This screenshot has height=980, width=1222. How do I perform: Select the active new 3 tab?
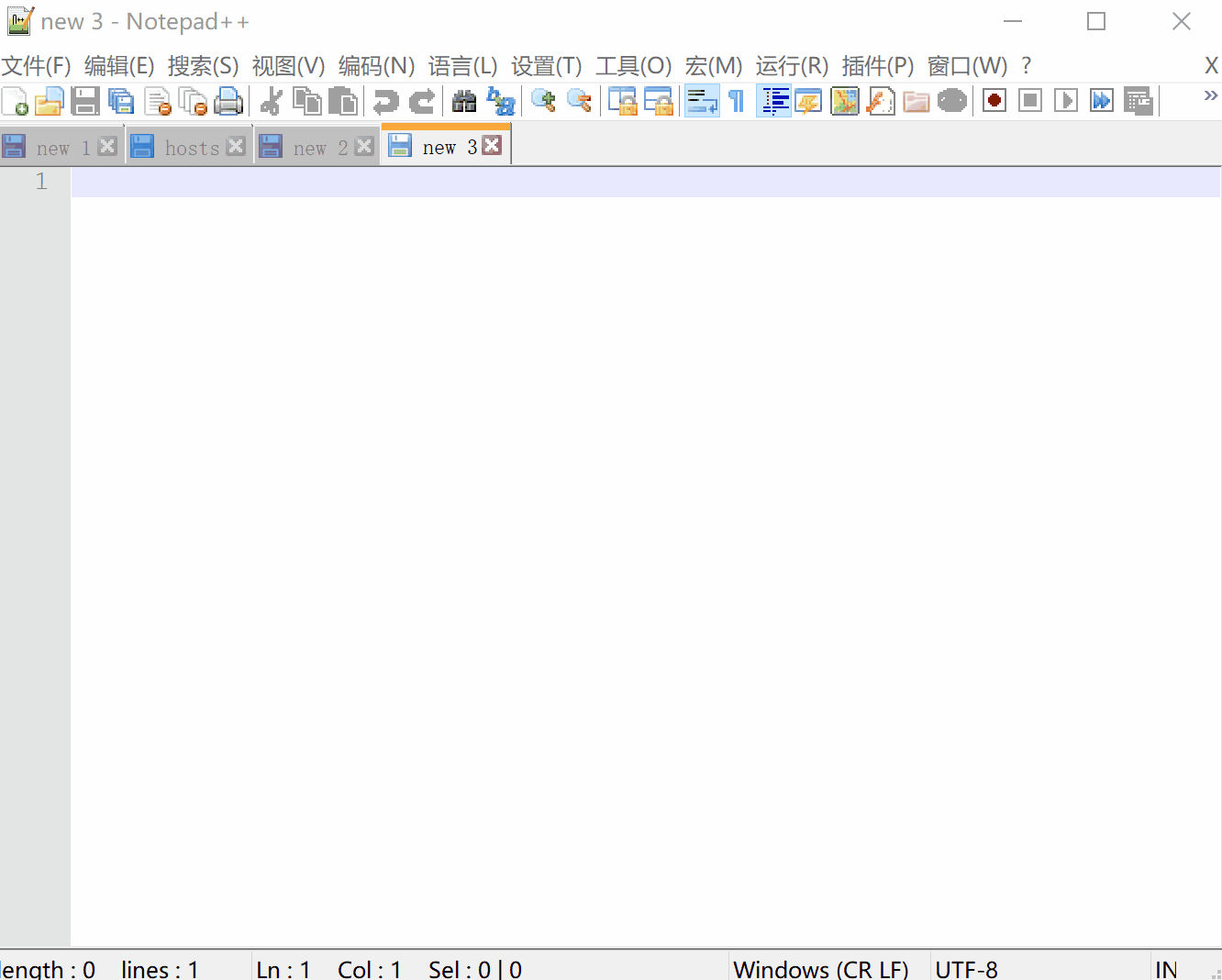(446, 146)
